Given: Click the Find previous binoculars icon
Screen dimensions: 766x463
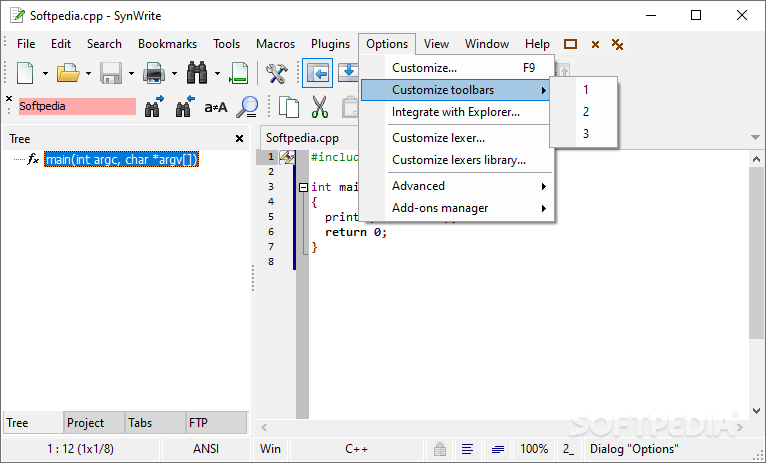Looking at the screenshot, I should point(185,106).
